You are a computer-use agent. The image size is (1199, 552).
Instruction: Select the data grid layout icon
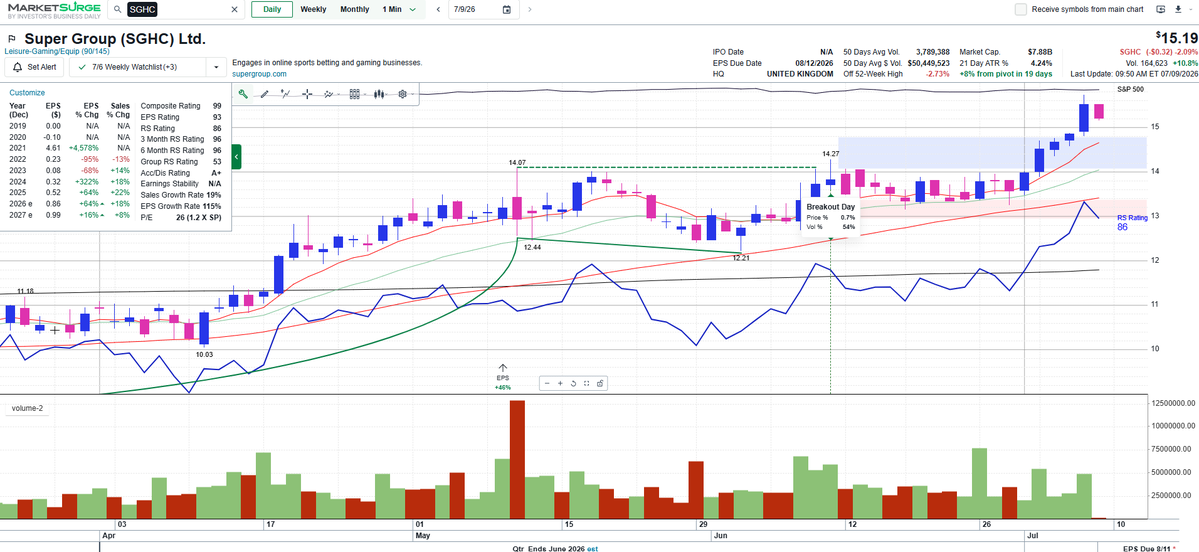[354, 94]
